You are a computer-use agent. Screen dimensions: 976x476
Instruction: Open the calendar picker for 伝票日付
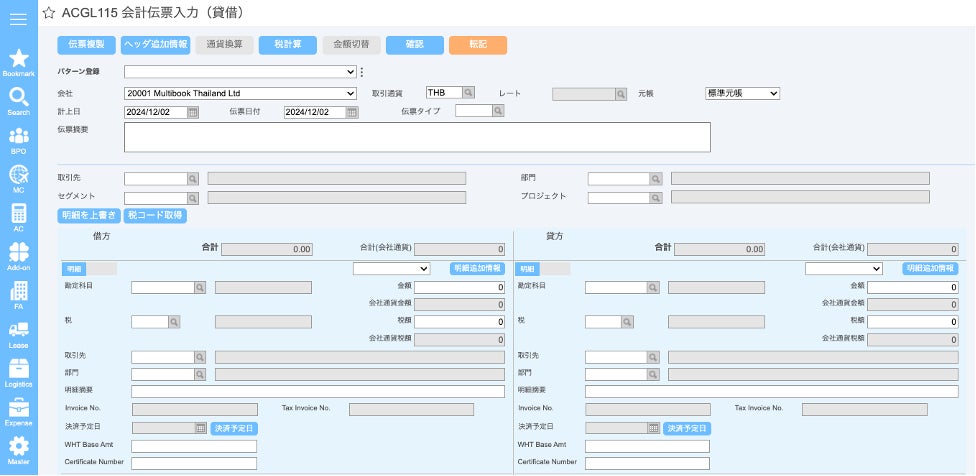click(x=352, y=112)
